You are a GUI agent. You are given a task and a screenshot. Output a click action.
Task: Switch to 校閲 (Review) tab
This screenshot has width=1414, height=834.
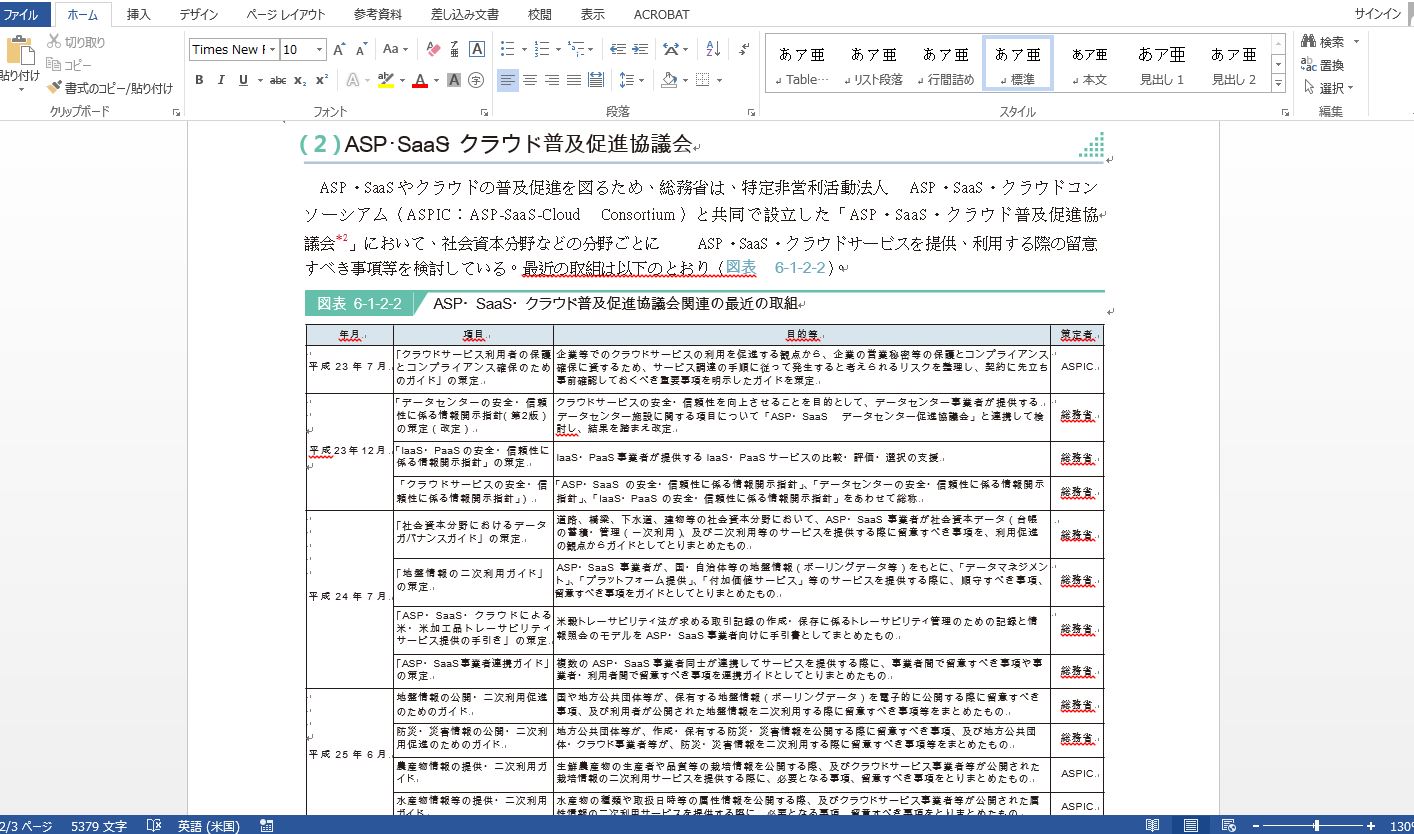(x=540, y=14)
